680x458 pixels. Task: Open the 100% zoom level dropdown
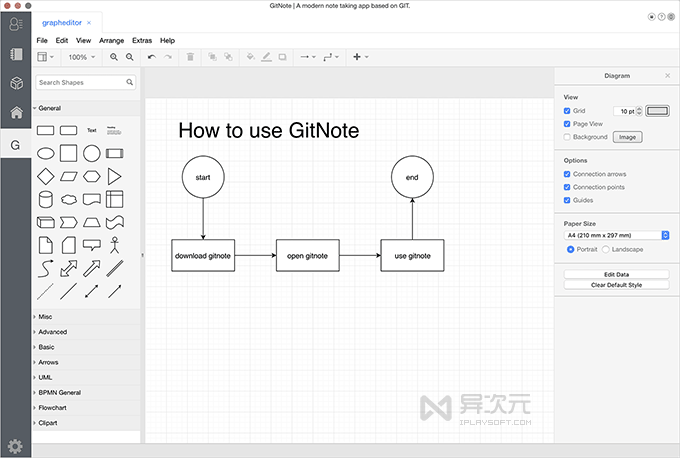pyautogui.click(x=82, y=57)
